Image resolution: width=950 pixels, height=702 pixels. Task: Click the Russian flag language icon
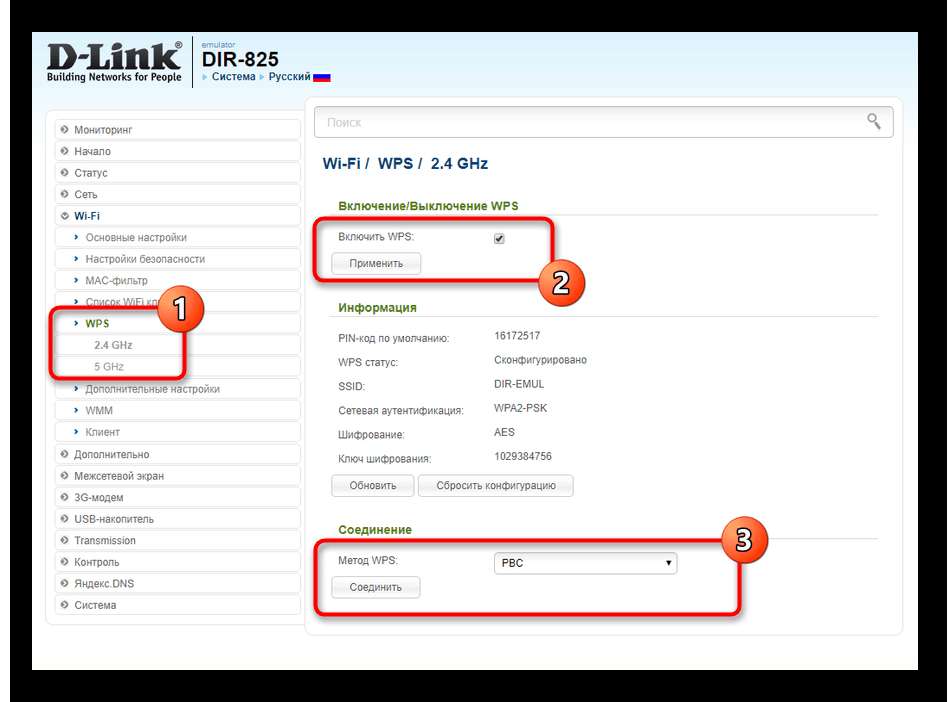click(x=322, y=78)
